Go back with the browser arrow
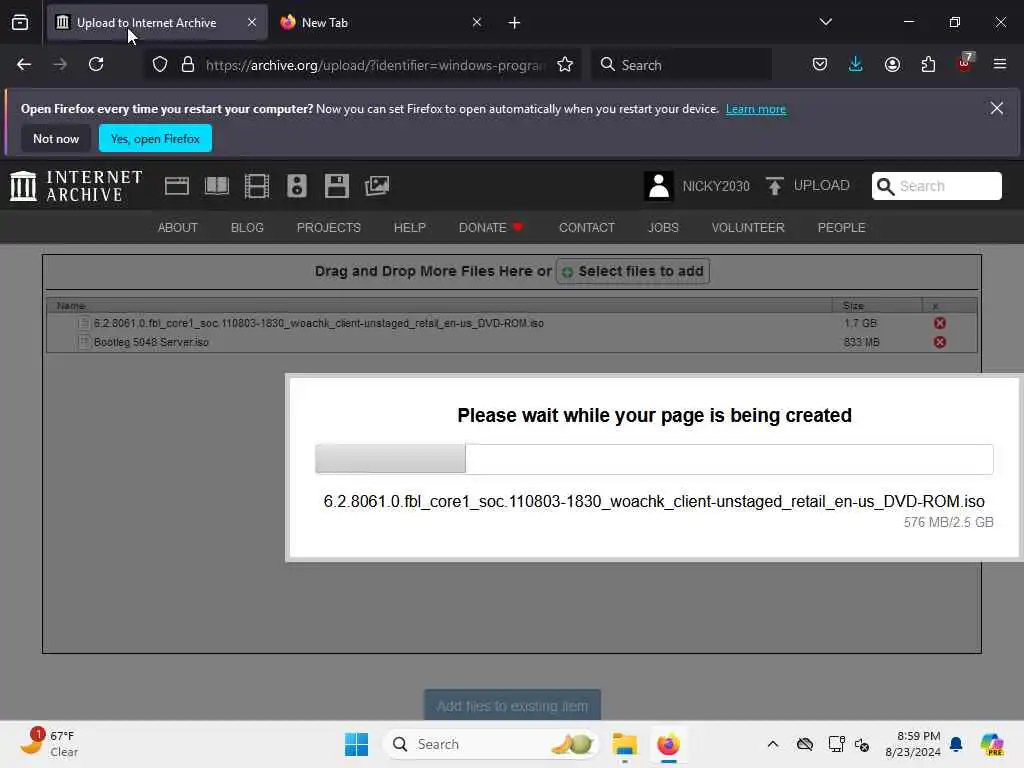1024x768 pixels. point(24,65)
